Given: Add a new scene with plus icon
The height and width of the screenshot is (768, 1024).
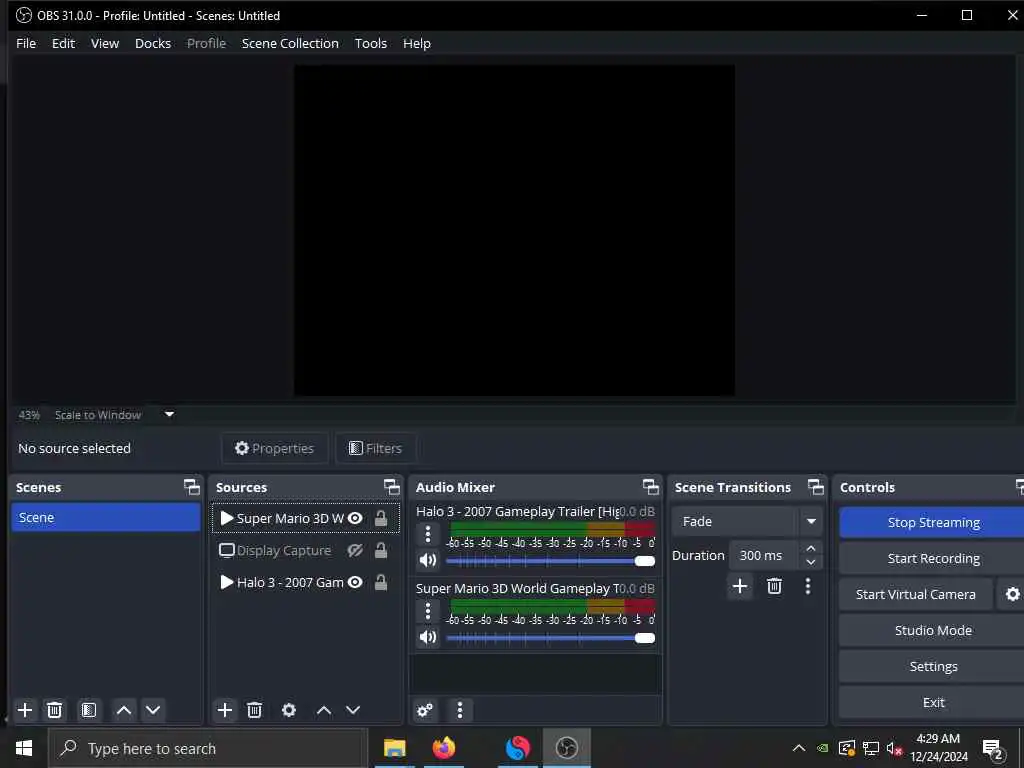Looking at the screenshot, I should point(25,710).
